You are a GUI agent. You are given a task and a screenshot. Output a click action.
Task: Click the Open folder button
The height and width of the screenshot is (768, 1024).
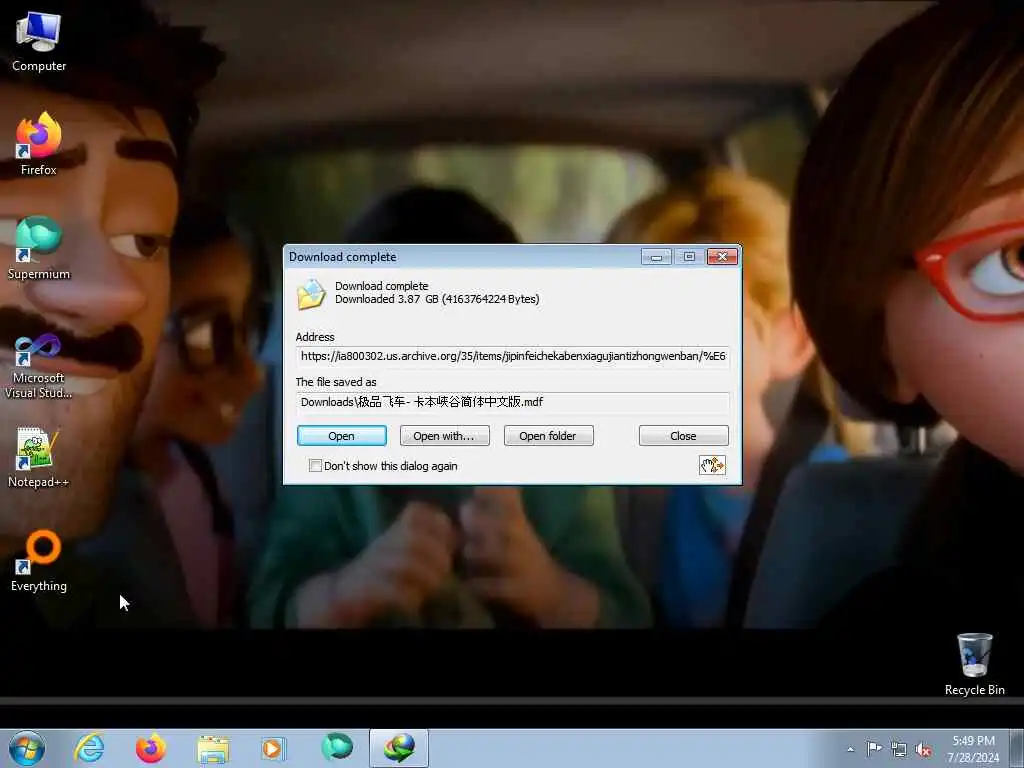tap(549, 436)
